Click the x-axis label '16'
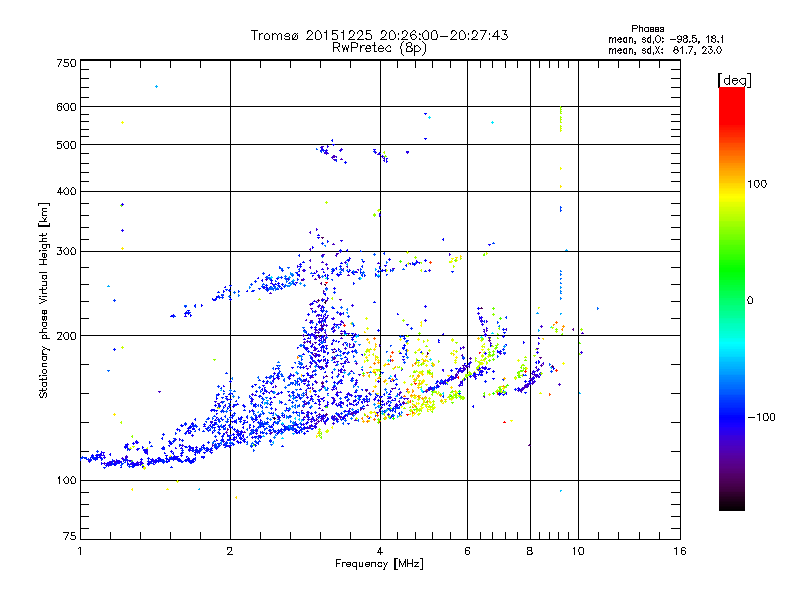800x600 pixels. [x=680, y=551]
